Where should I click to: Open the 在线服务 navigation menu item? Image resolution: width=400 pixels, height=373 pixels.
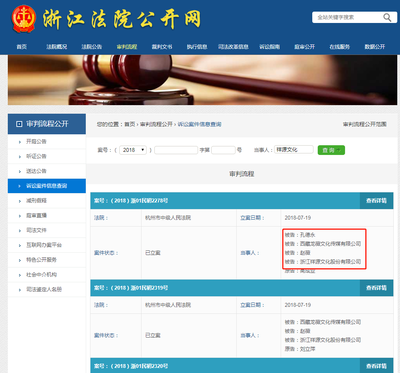(340, 47)
